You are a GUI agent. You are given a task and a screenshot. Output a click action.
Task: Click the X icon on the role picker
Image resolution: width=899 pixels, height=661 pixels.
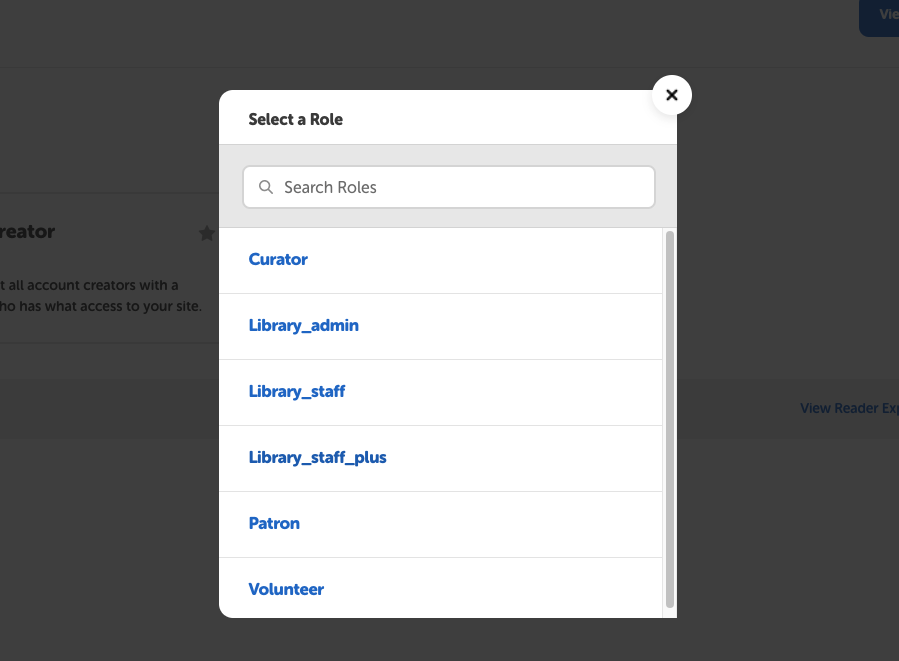[x=671, y=95]
